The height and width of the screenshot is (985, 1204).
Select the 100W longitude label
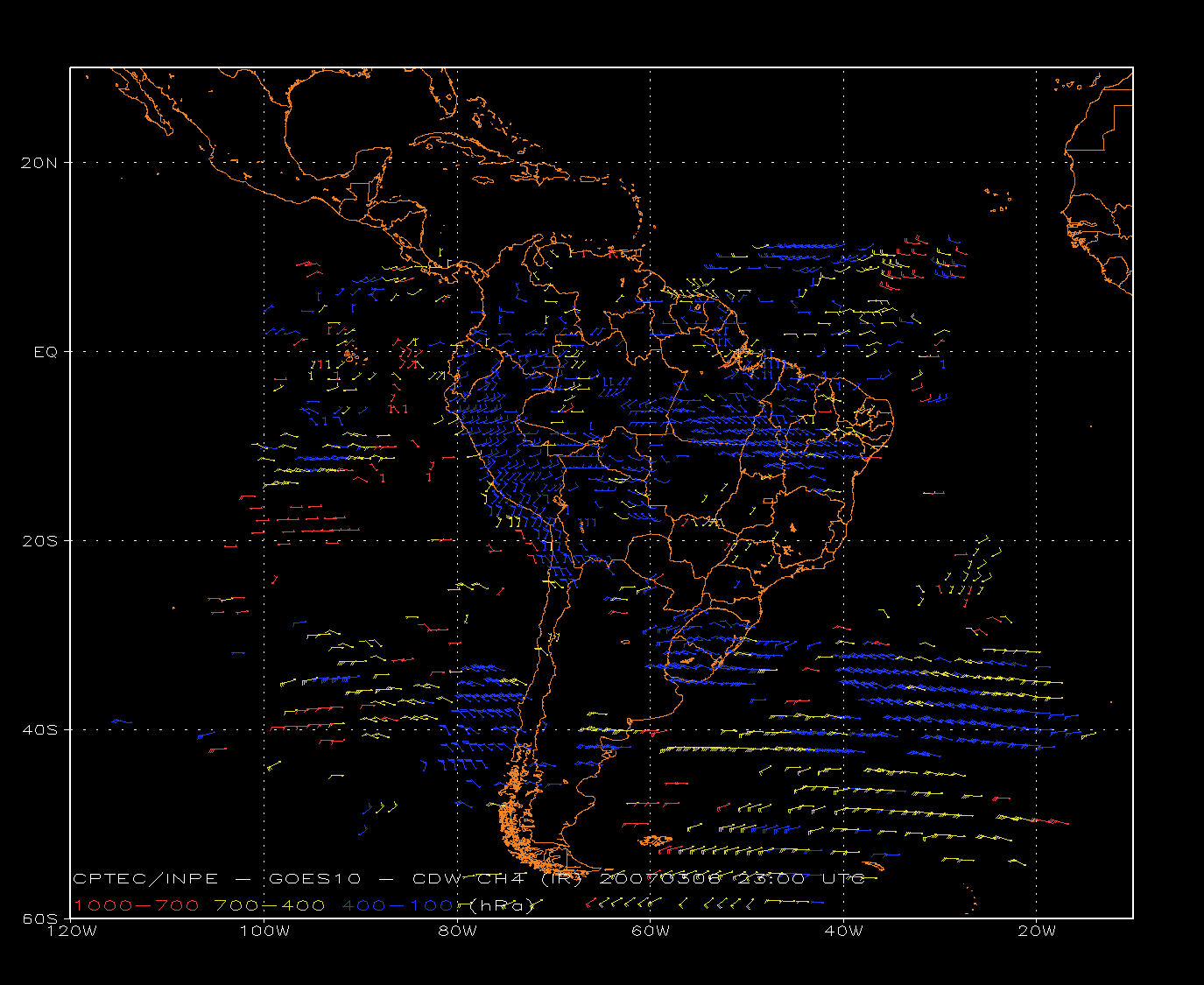point(264,931)
